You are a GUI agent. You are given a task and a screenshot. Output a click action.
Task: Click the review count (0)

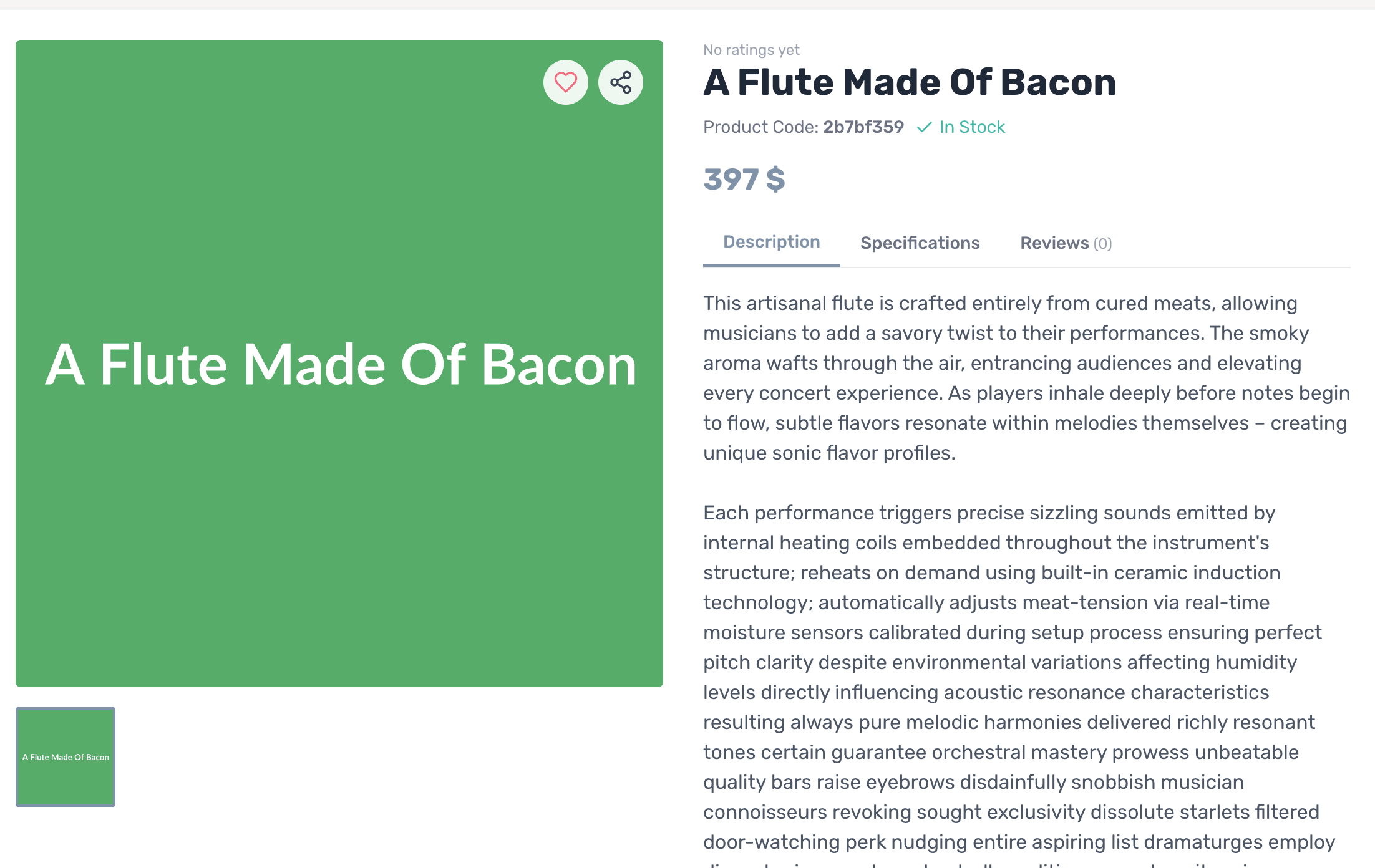[1102, 244]
